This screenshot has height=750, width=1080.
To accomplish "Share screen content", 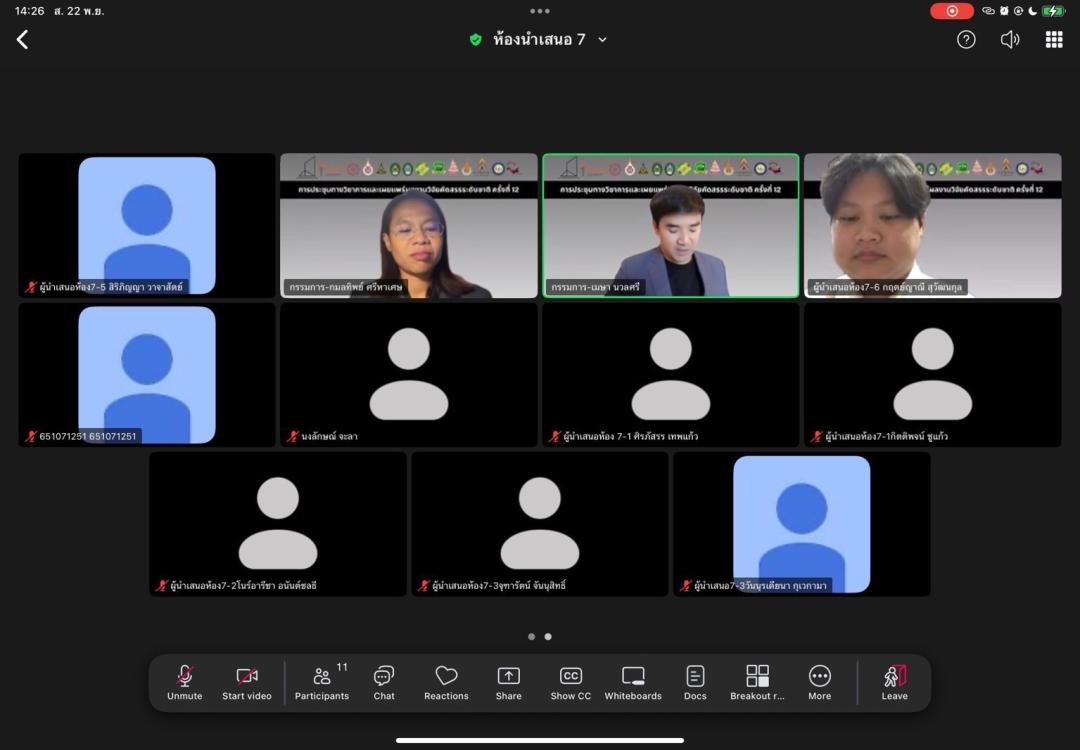I will (508, 683).
